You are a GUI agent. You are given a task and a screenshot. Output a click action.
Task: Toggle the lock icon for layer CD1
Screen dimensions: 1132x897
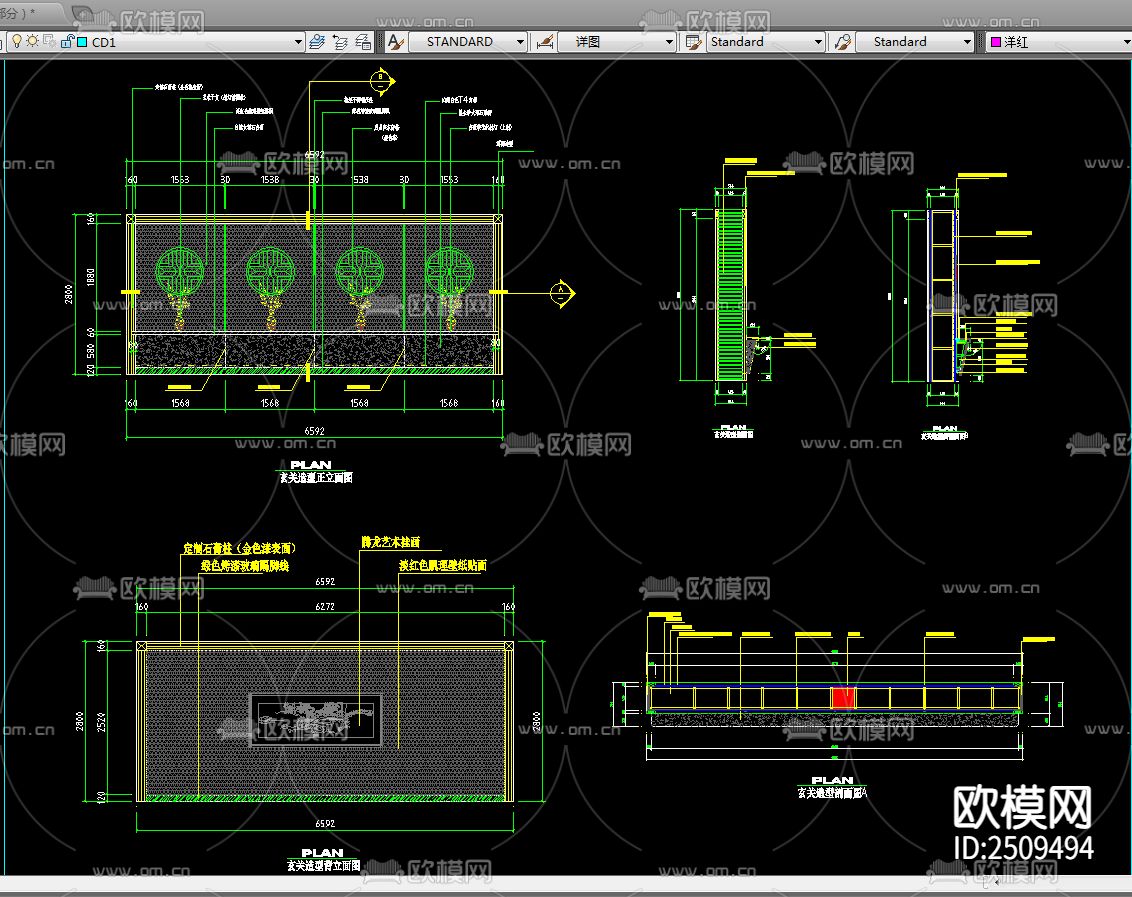tap(66, 41)
